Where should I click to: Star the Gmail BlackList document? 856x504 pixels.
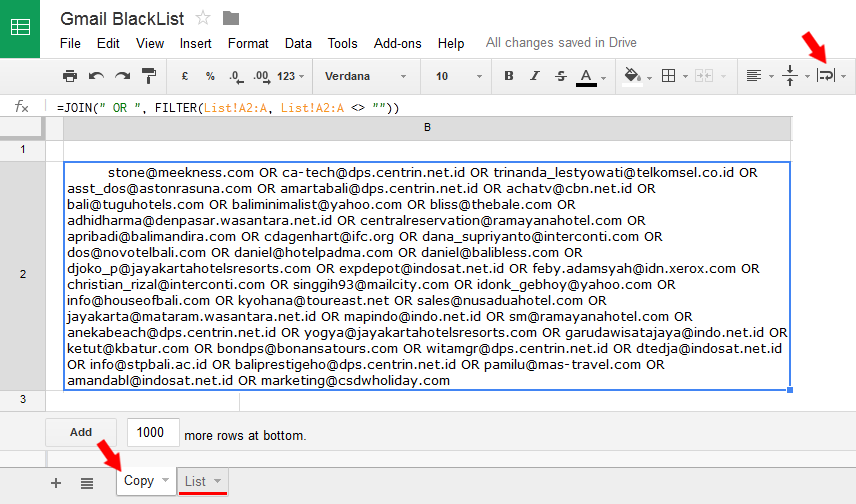(x=203, y=18)
